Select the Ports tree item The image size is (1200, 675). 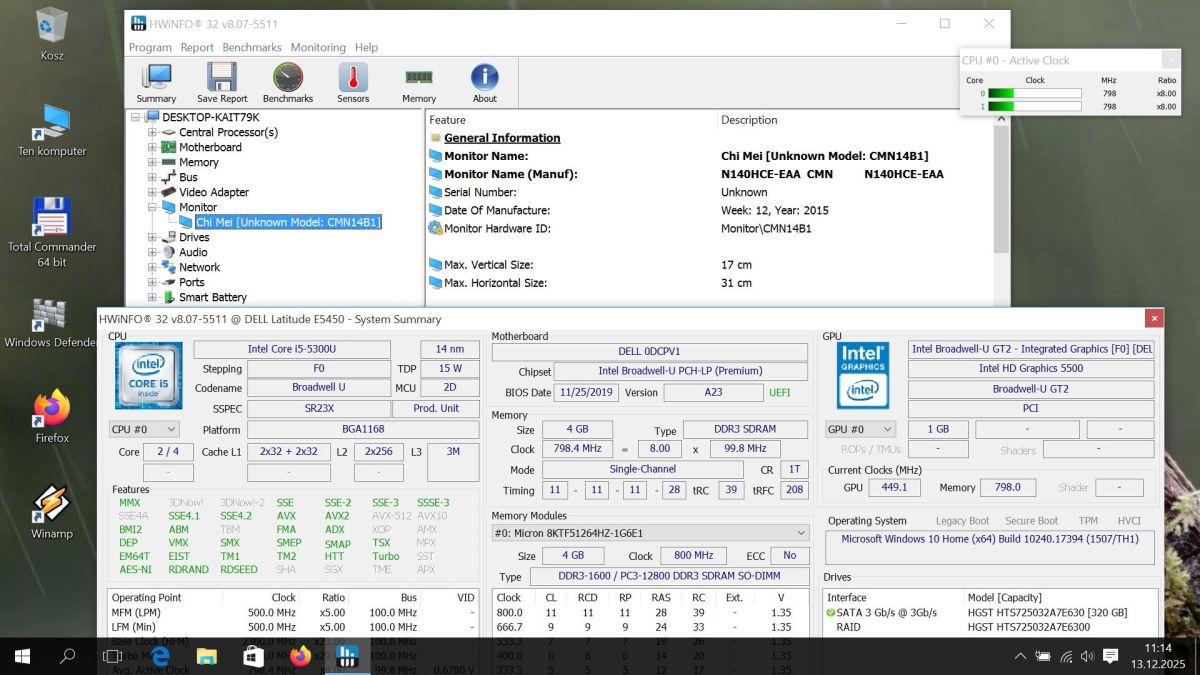point(192,282)
